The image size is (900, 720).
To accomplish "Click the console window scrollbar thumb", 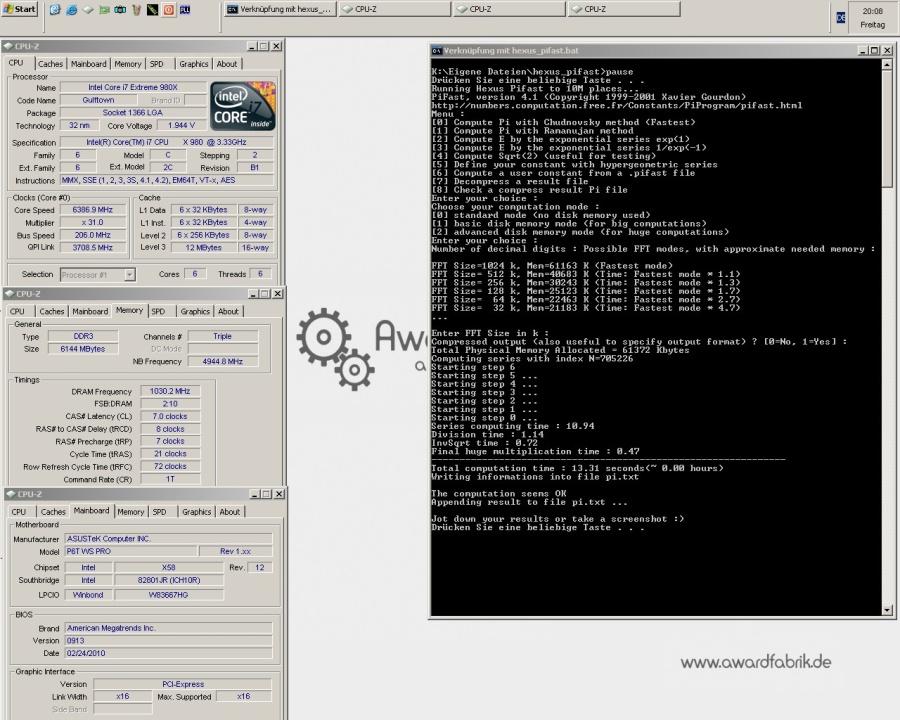I will coord(887,129).
